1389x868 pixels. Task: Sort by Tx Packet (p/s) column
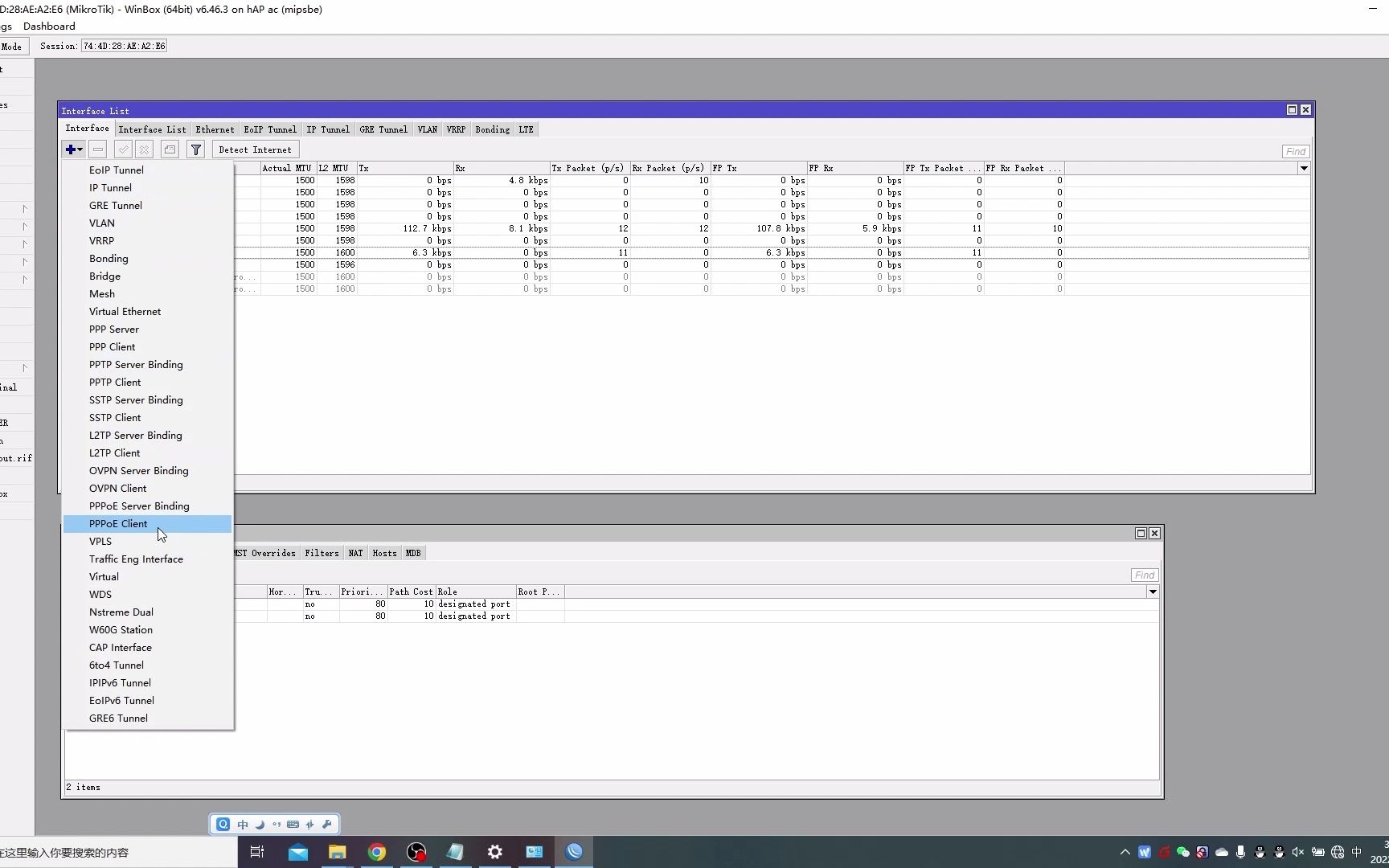[x=589, y=168]
